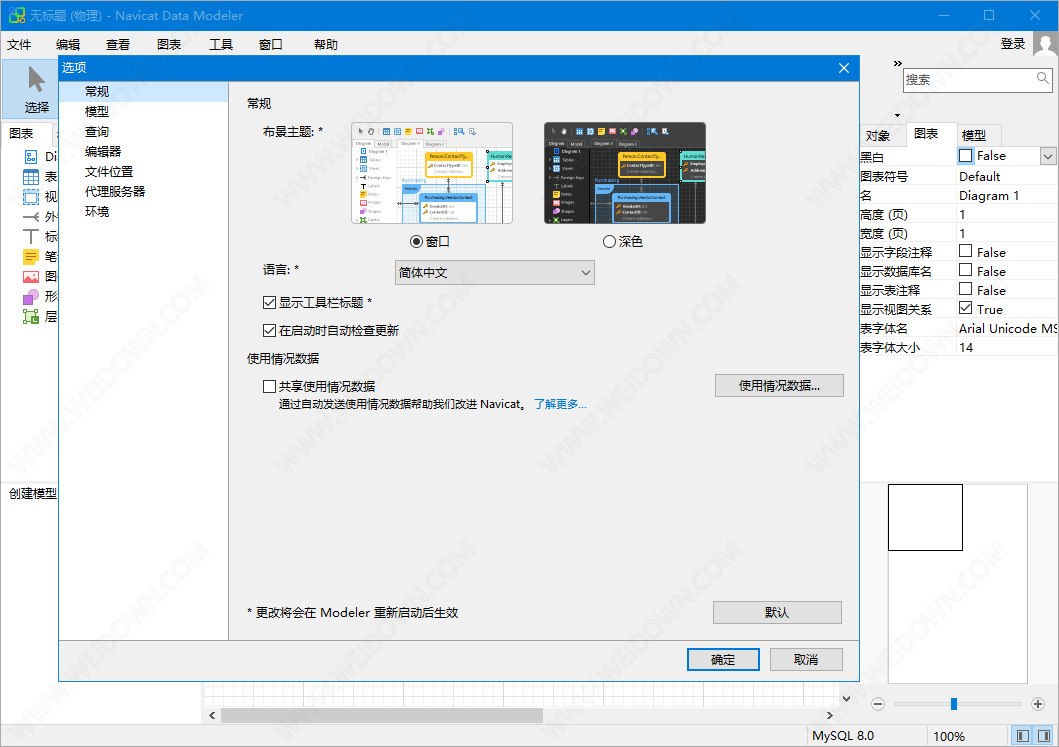Select Model category in options list

(144, 111)
